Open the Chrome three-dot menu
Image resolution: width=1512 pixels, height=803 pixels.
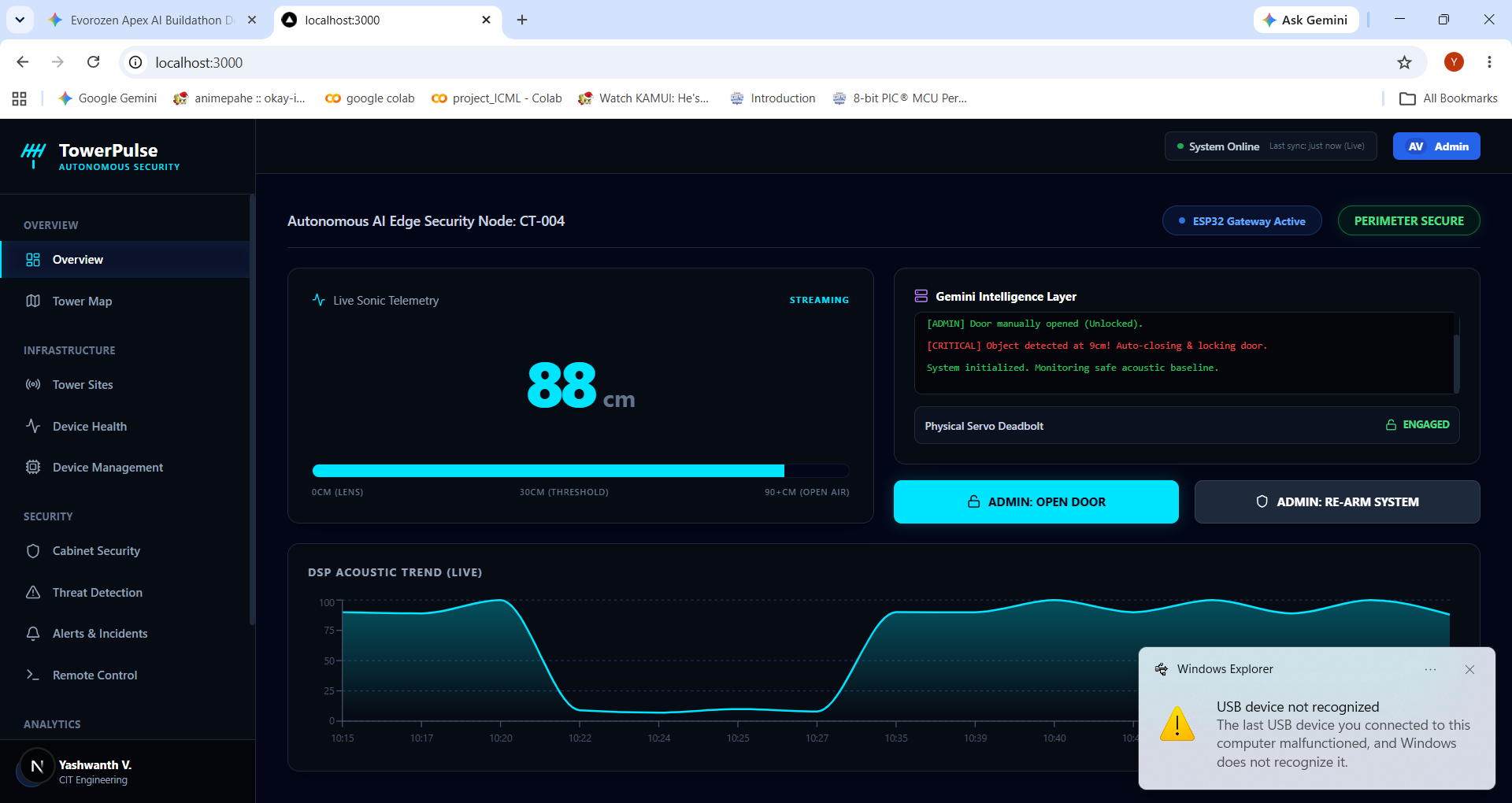point(1489,62)
